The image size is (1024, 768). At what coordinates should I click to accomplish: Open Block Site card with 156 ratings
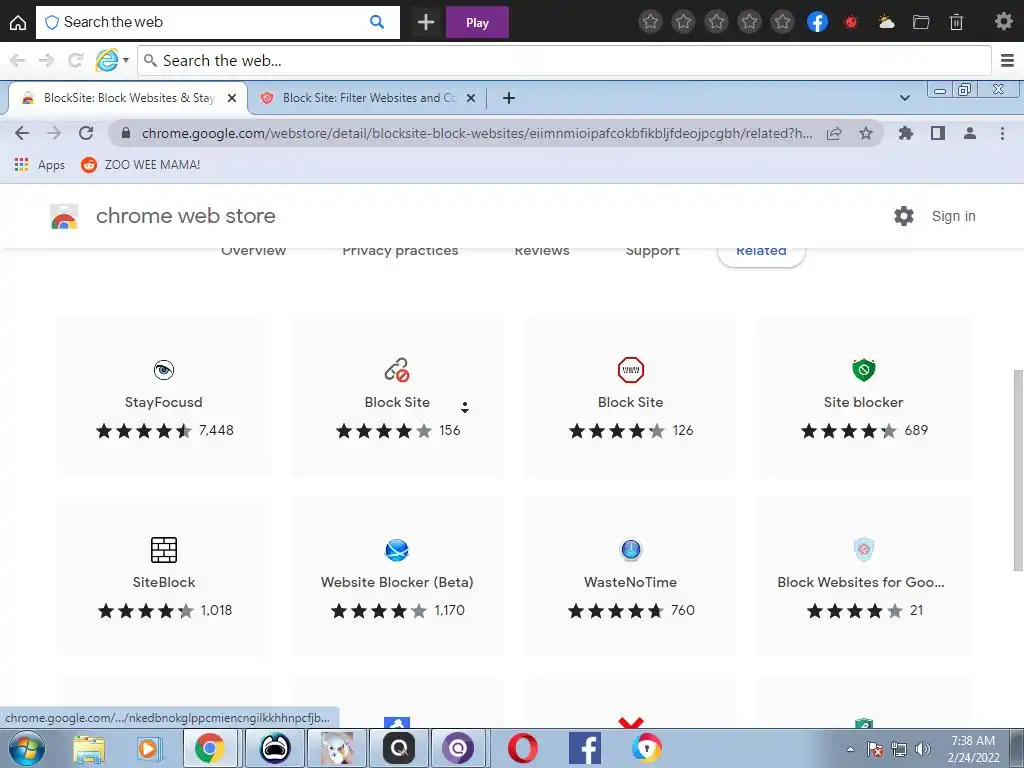(397, 397)
